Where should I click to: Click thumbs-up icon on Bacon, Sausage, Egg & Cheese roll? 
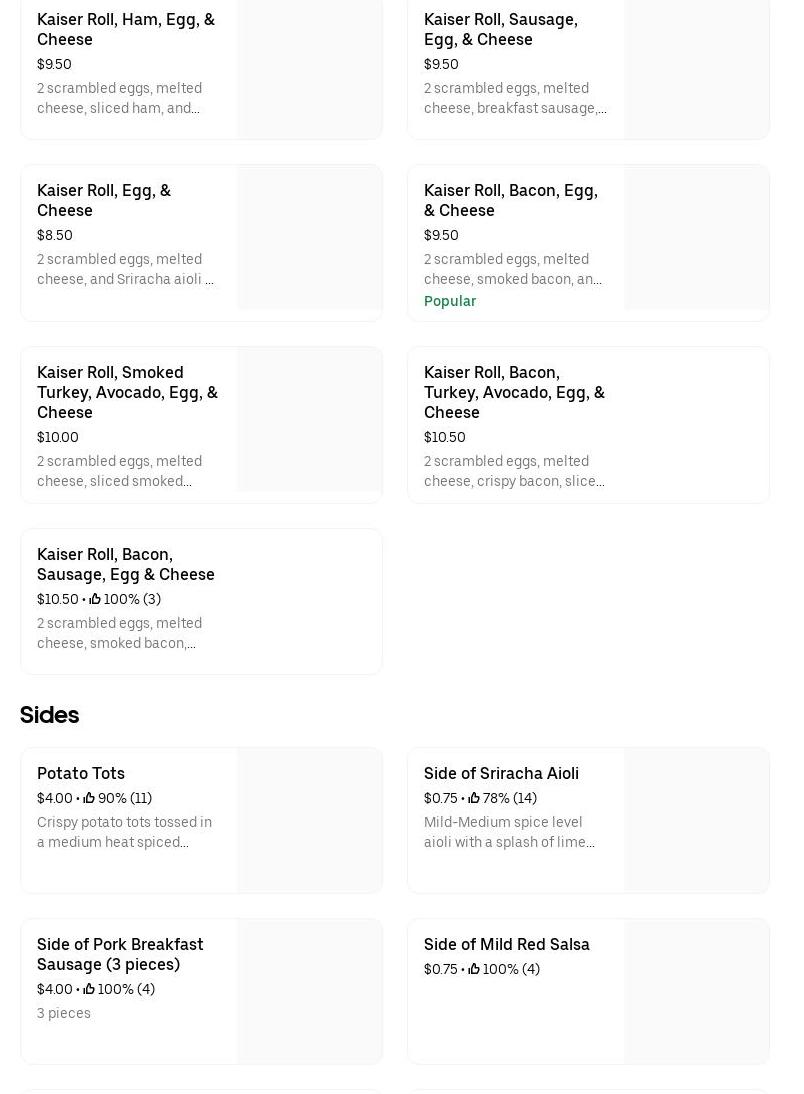(95, 599)
